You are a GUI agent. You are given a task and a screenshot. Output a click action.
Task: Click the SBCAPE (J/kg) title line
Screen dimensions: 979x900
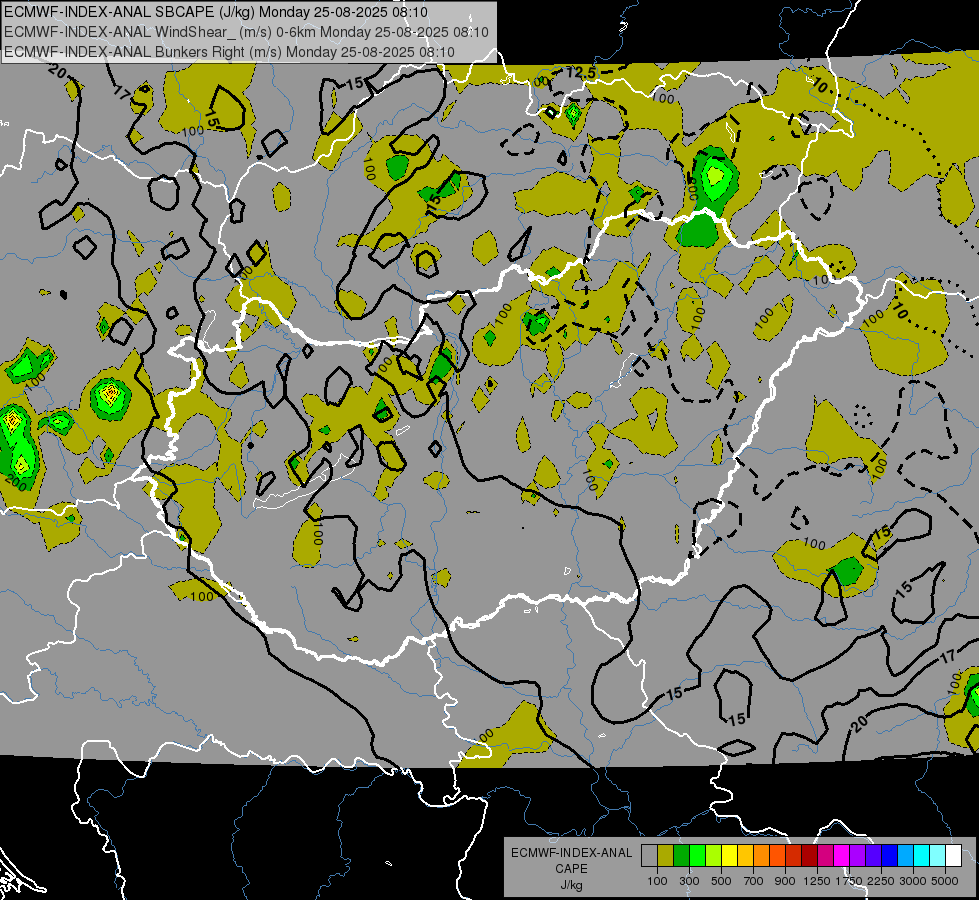(216, 12)
